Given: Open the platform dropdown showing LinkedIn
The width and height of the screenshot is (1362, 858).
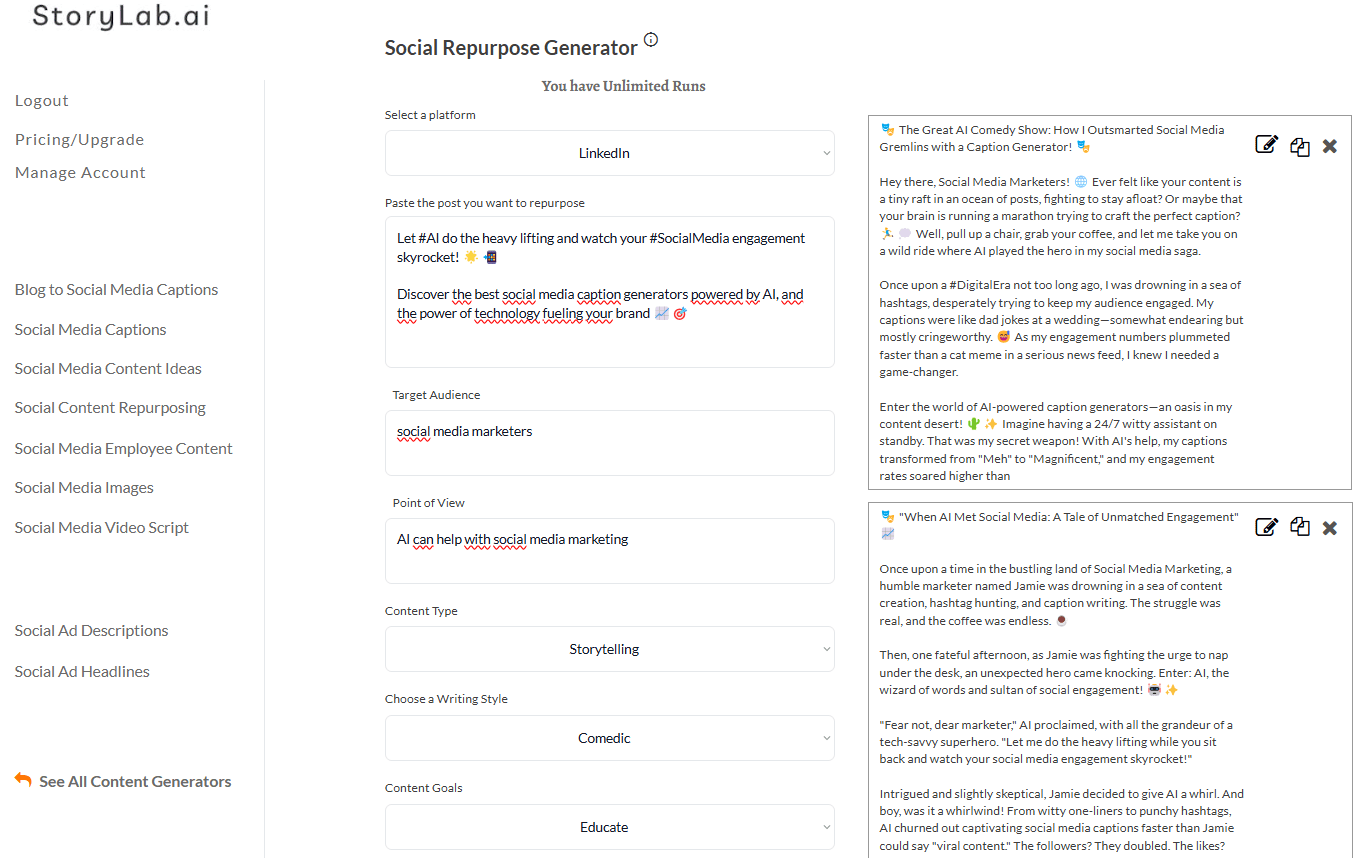Looking at the screenshot, I should point(609,153).
